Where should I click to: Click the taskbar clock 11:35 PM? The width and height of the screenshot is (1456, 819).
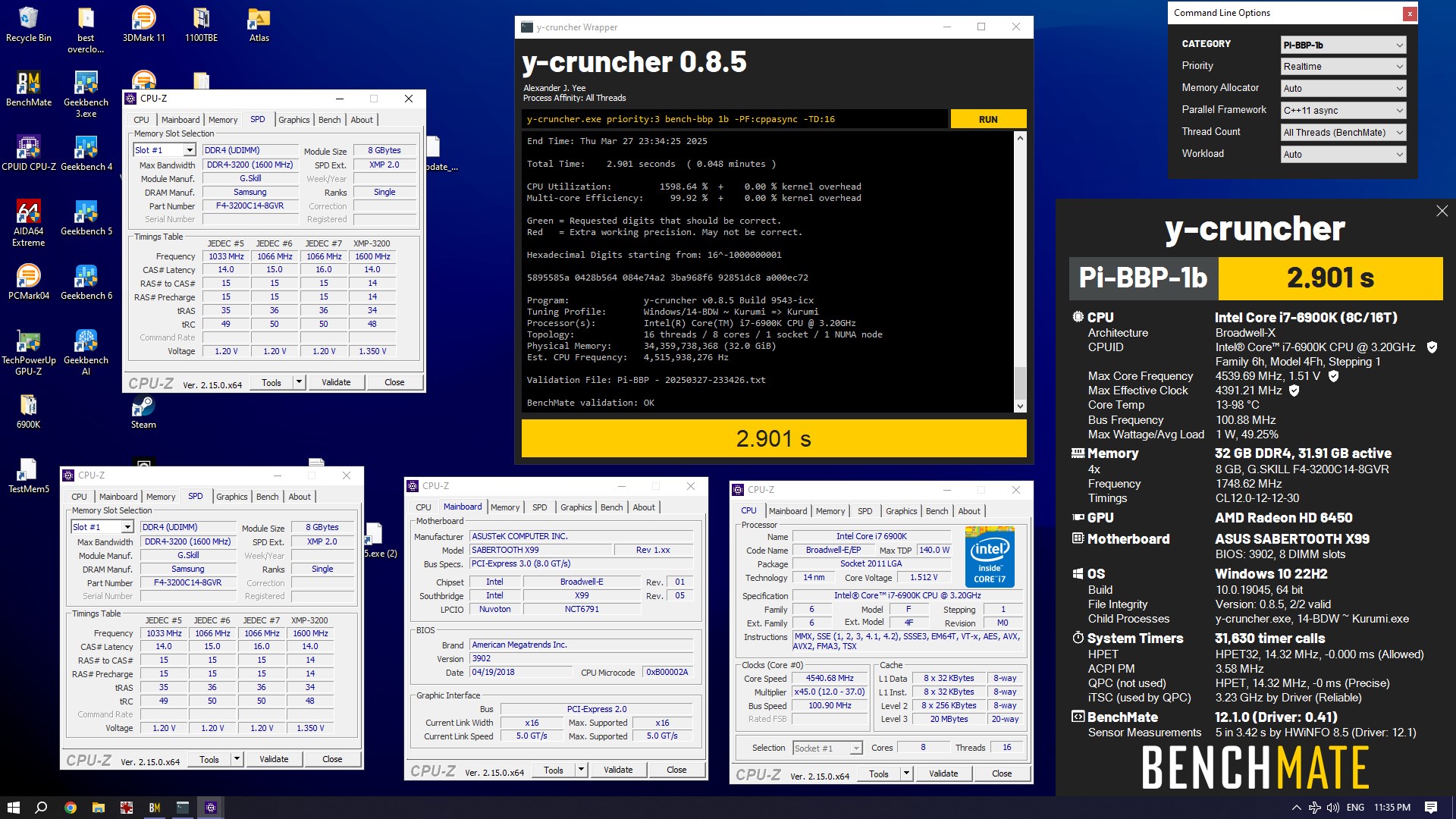tap(1392, 808)
